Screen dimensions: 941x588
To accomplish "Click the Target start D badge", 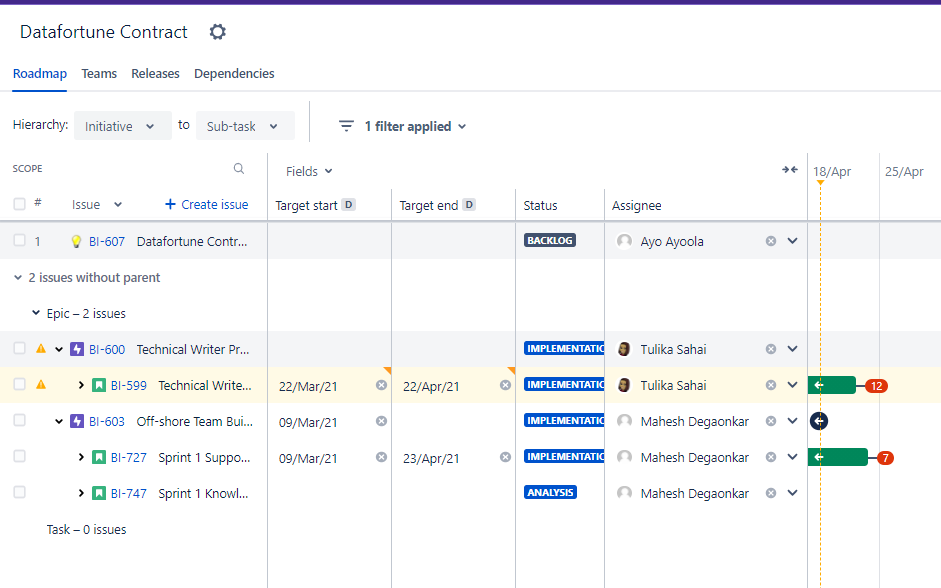I will (349, 205).
